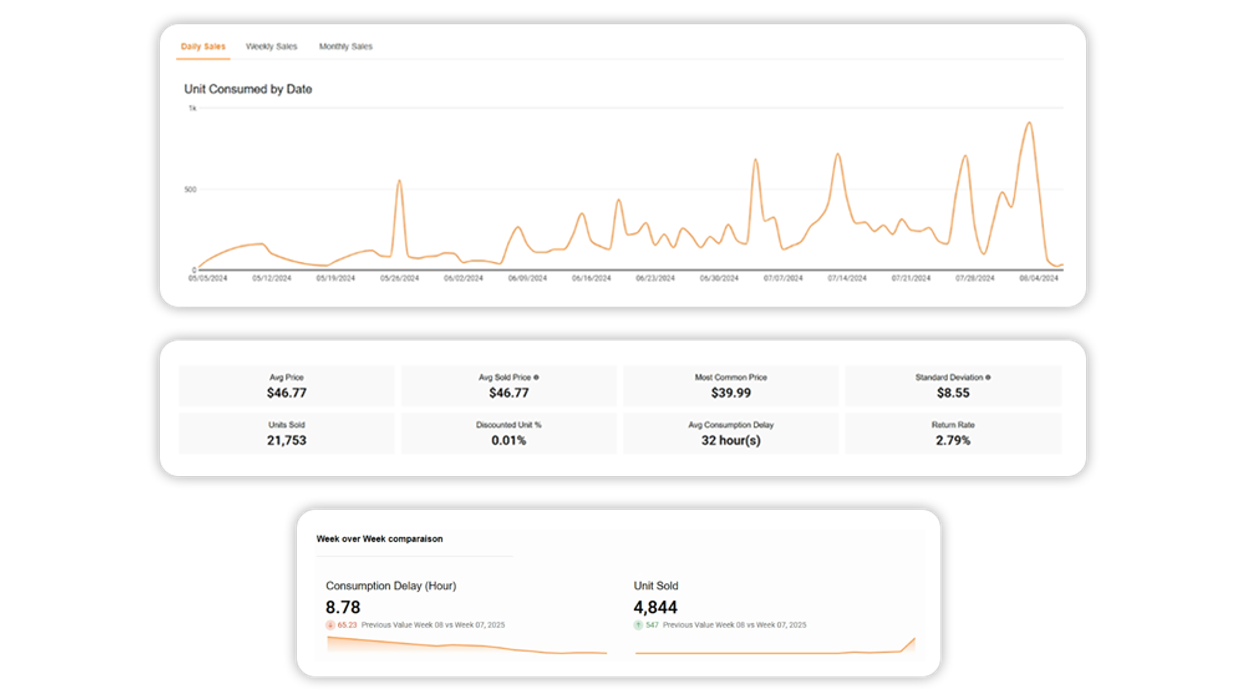Switch to the Monthly Sales tab
This screenshot has width=1245, height=700.
coord(345,46)
